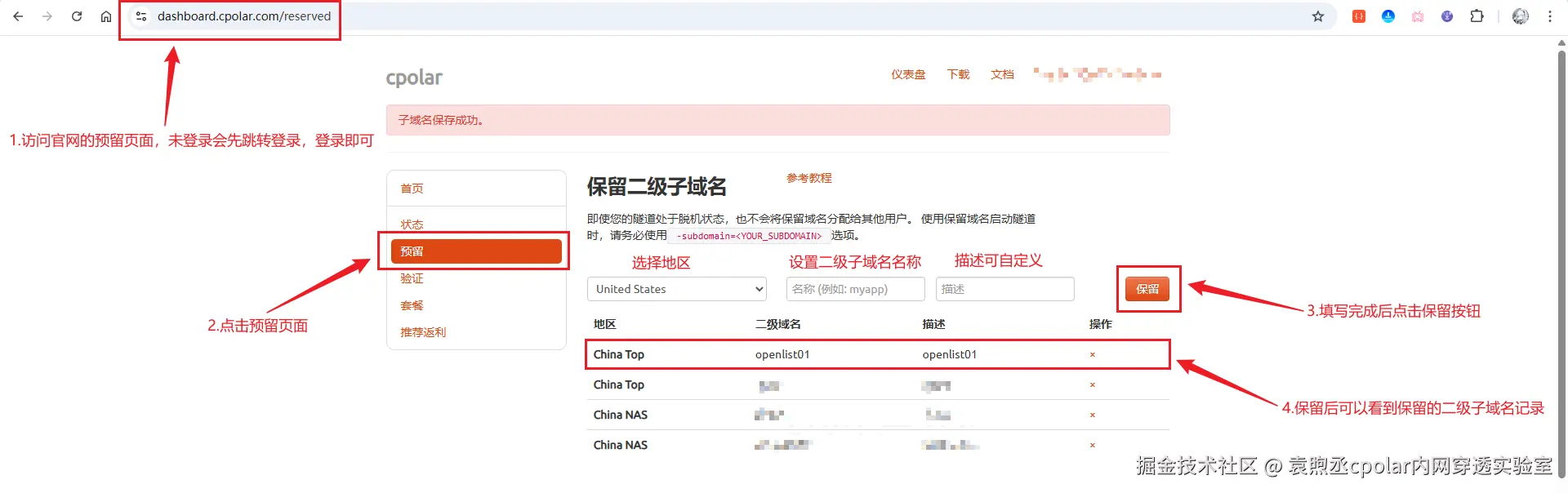
Task: Go forward in browser history
Action: pyautogui.click(x=47, y=16)
